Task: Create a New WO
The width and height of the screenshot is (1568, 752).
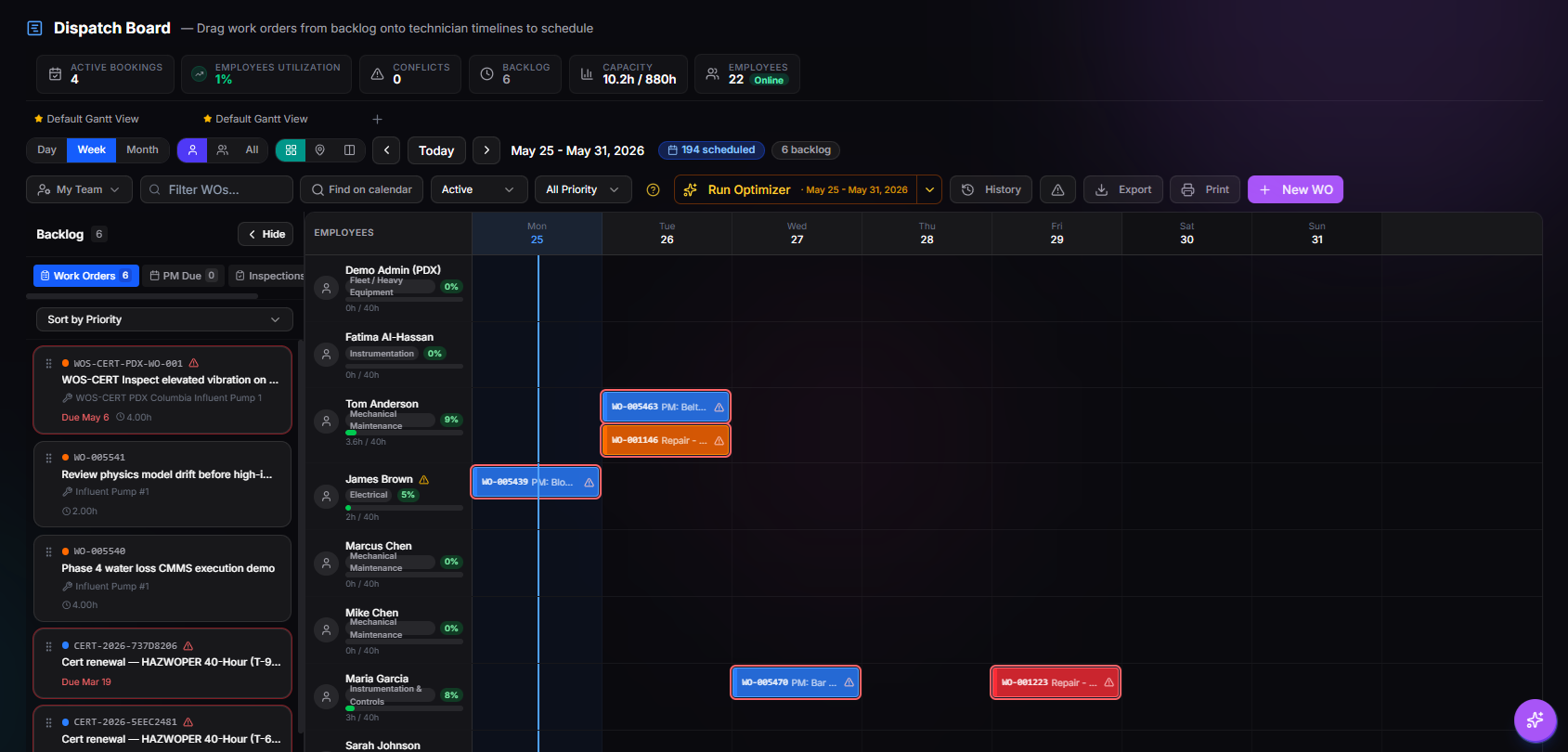Action: 1295,189
